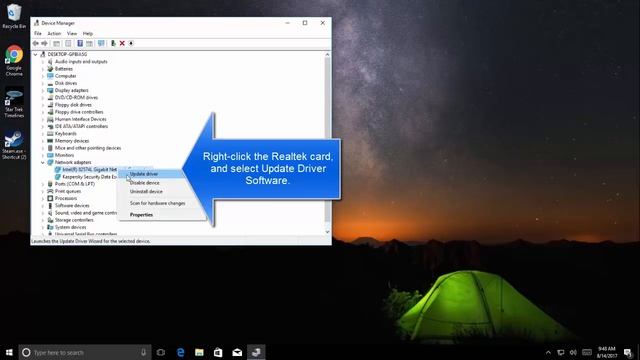Image resolution: width=640 pixels, height=360 pixels.
Task: Open the Action menu
Action: click(54, 33)
